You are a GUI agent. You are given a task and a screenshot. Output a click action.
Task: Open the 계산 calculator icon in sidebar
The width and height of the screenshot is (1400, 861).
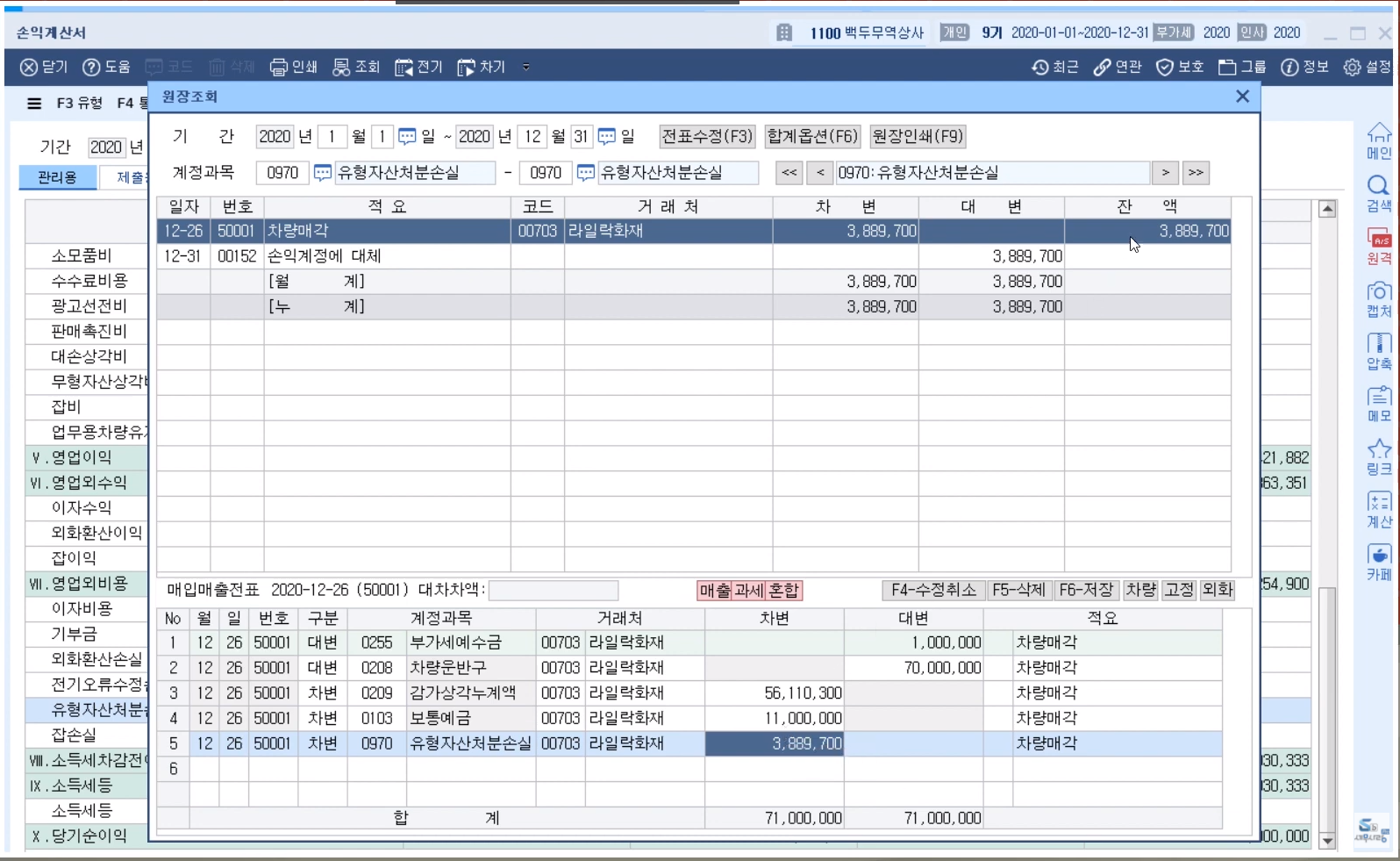point(1379,502)
